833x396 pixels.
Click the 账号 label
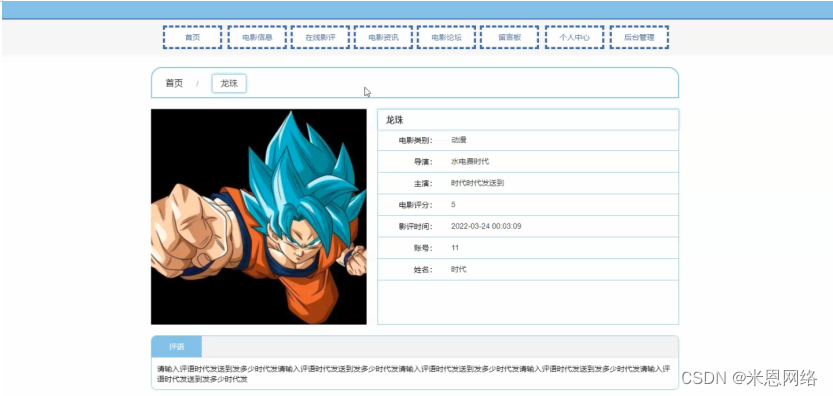(x=423, y=248)
